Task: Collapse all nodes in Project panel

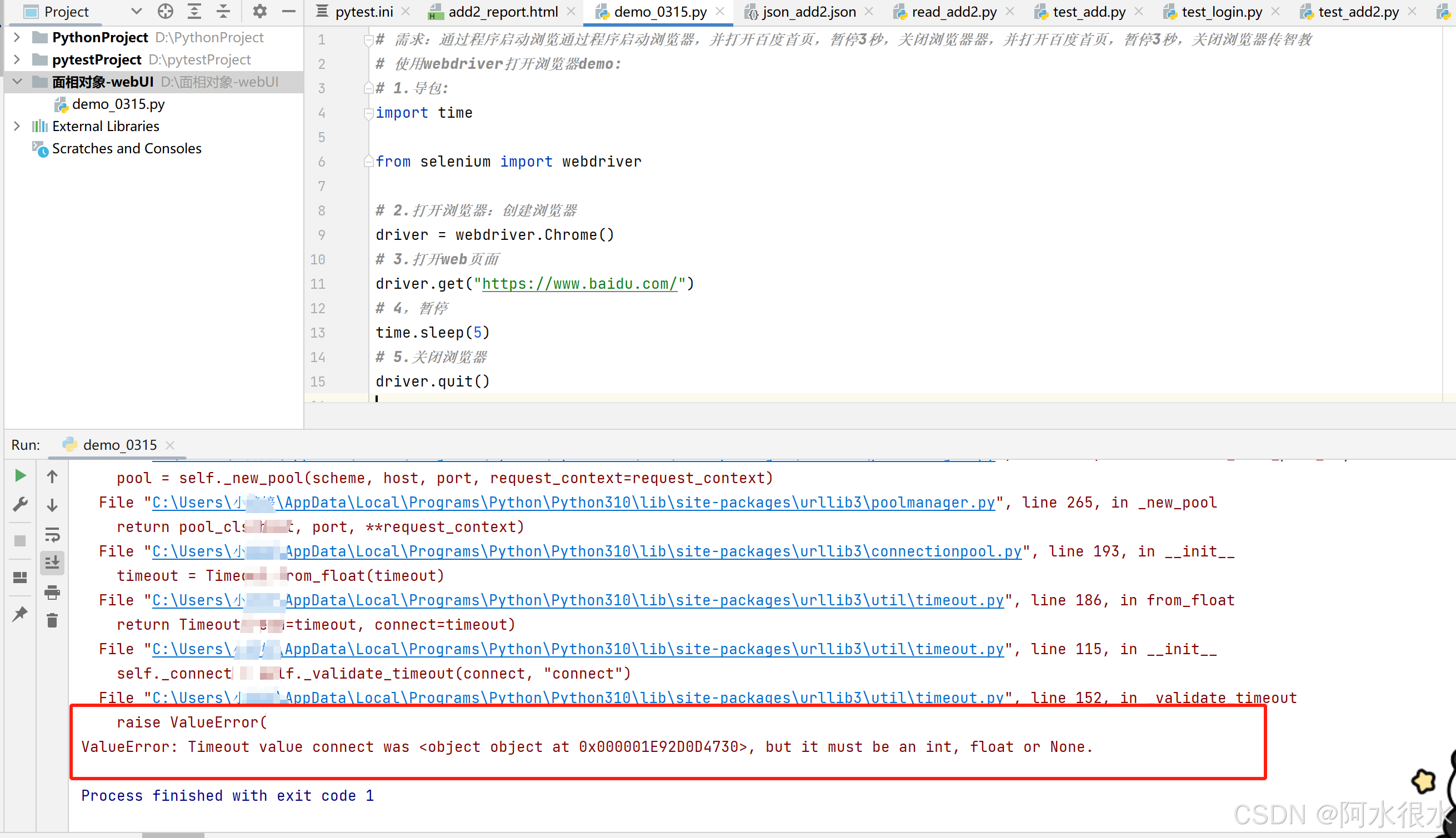Action: pos(222,11)
